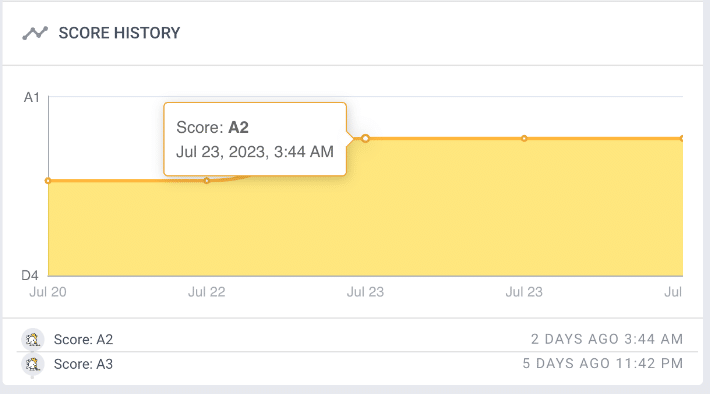
Task: Click the Jul 22 x-axis label
Action: (x=206, y=292)
